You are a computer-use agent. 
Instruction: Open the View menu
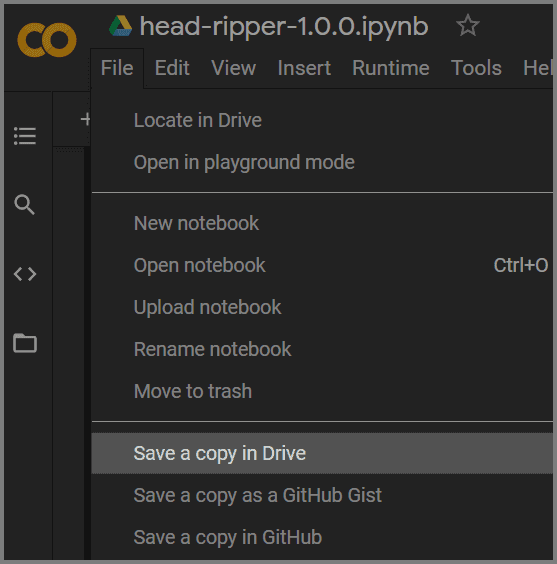(233, 68)
